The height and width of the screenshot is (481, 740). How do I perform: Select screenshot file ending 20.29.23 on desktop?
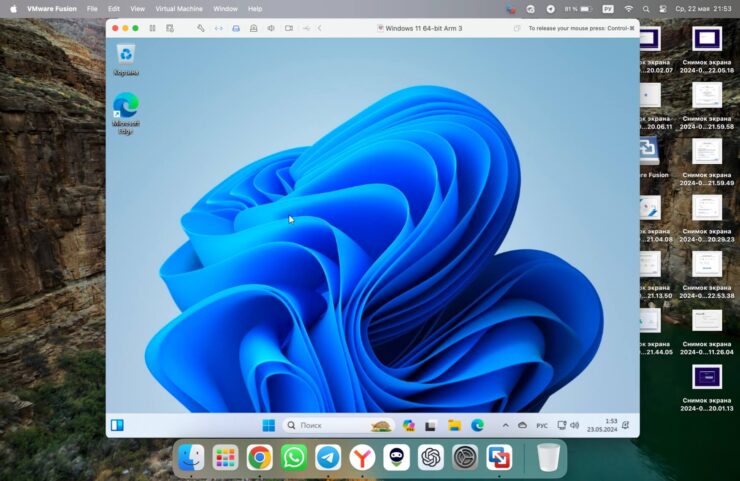[x=706, y=219]
